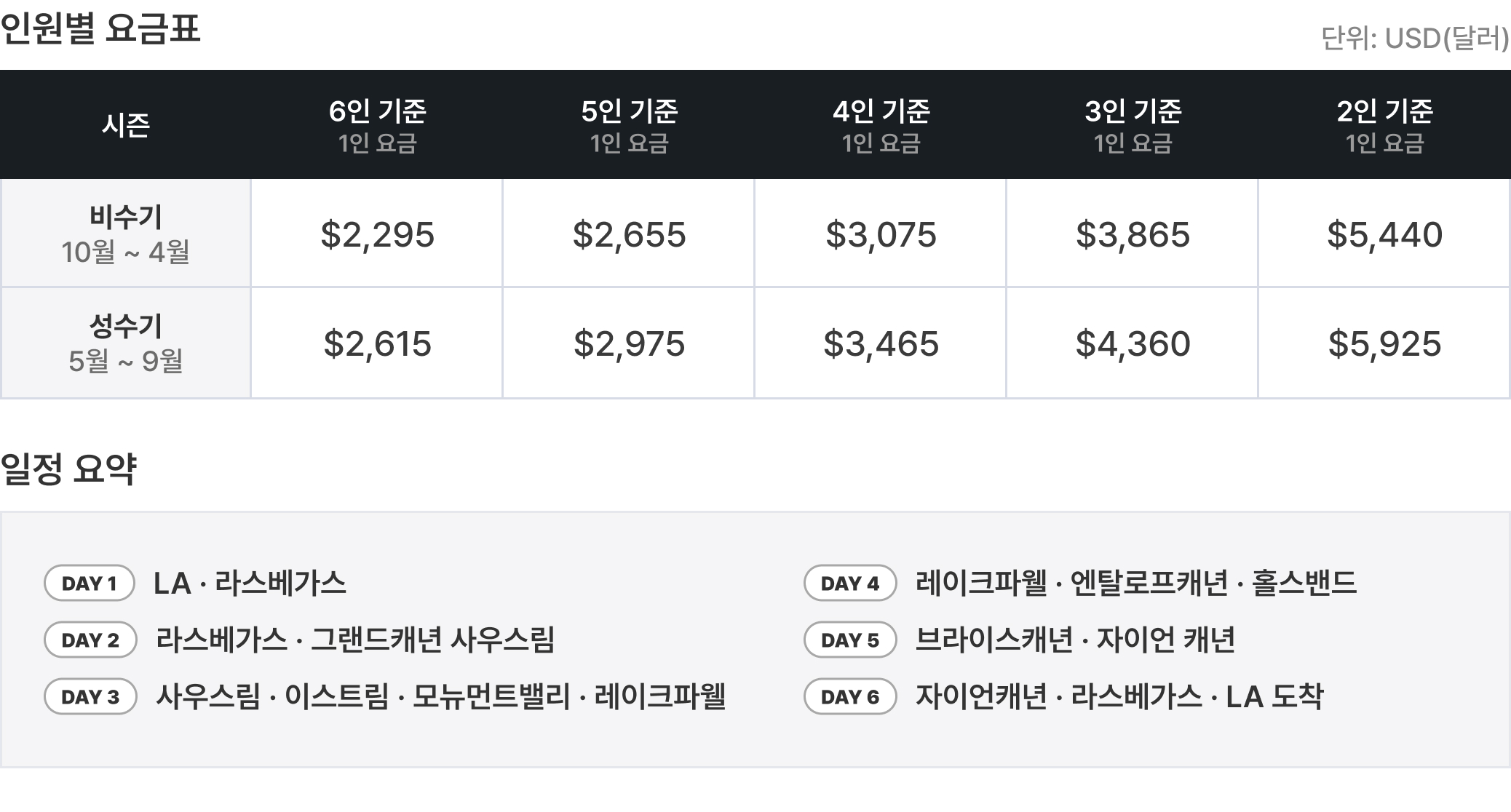Click the $3,075 price for 4 people
1511x812 pixels.
pyautogui.click(x=881, y=234)
